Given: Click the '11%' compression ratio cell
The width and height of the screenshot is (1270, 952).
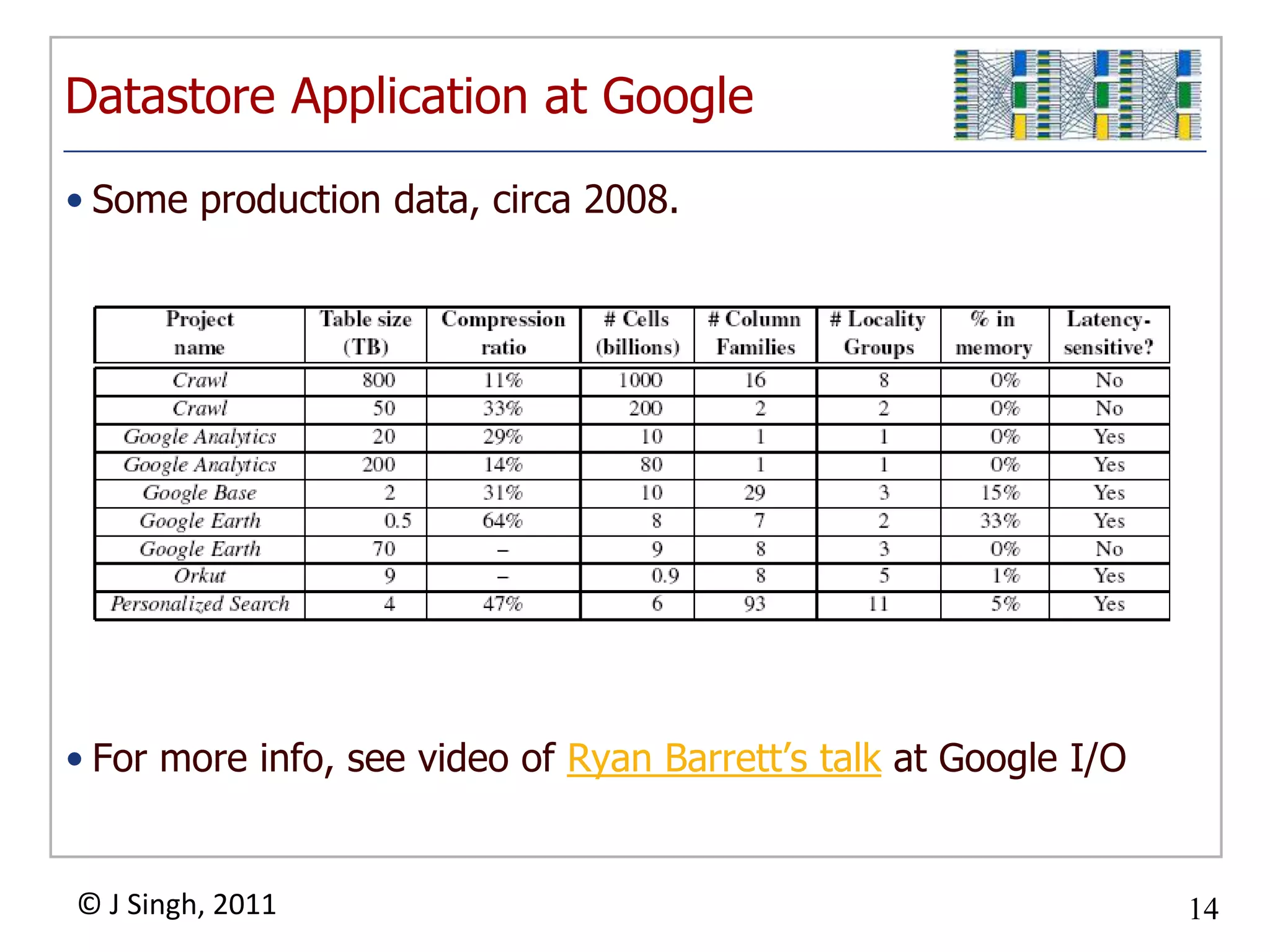Looking at the screenshot, I should tap(503, 380).
